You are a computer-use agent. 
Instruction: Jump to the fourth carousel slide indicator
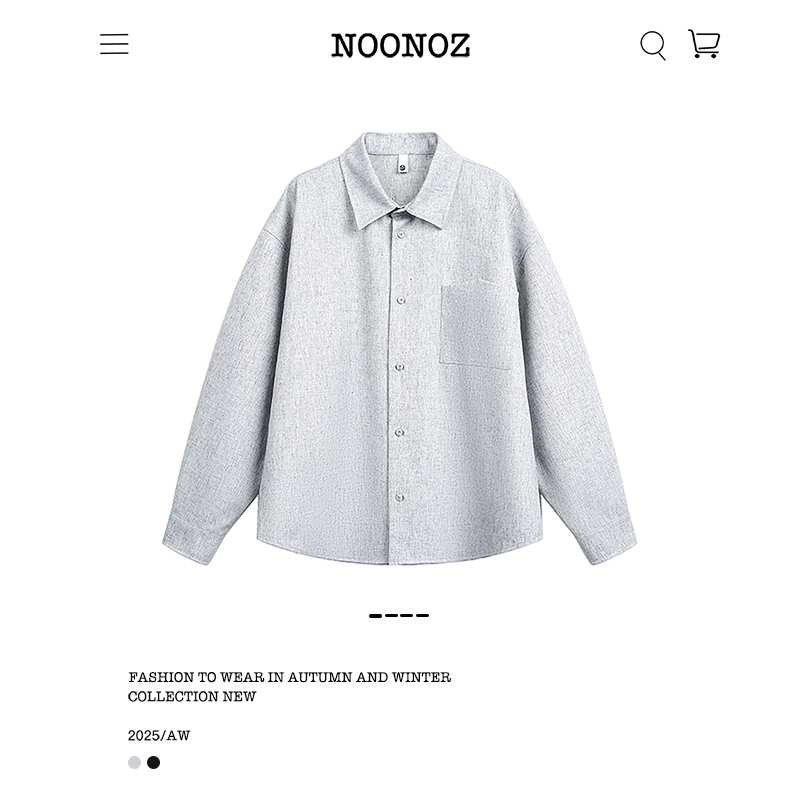pos(422,616)
